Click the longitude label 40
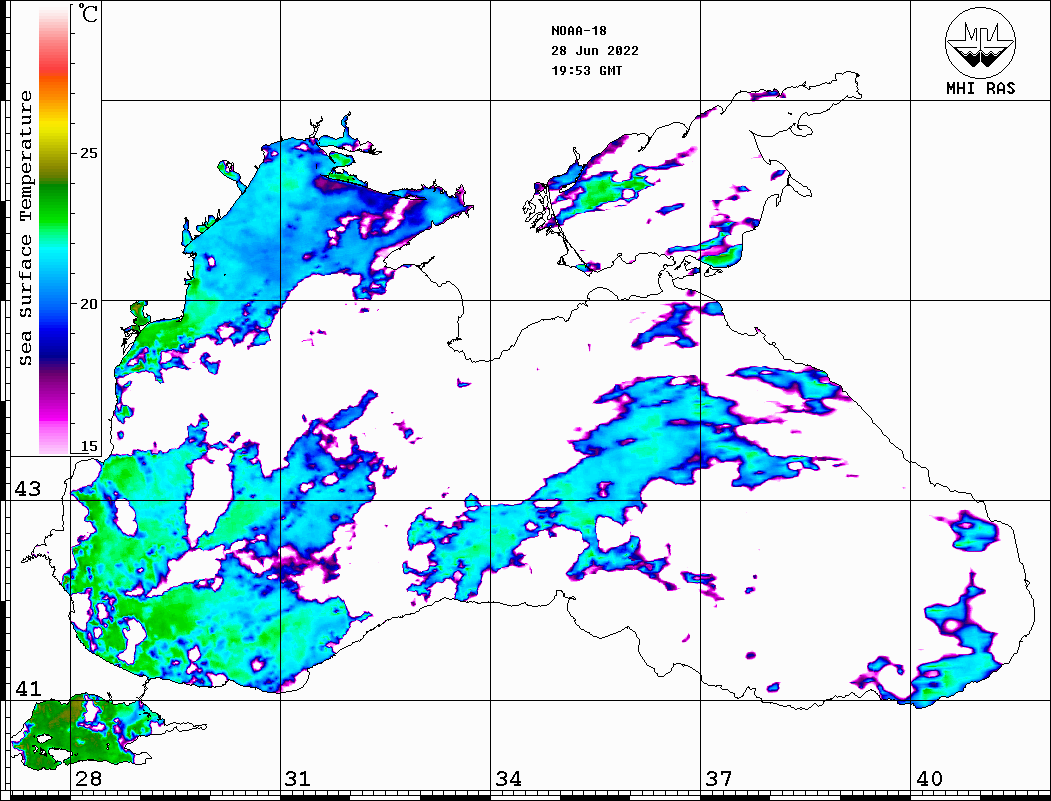Image resolution: width=1051 pixels, height=801 pixels. (x=929, y=779)
